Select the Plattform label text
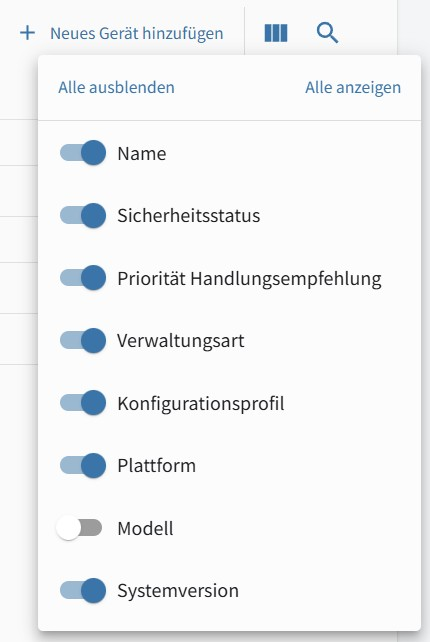The height and width of the screenshot is (642, 430). (156, 466)
